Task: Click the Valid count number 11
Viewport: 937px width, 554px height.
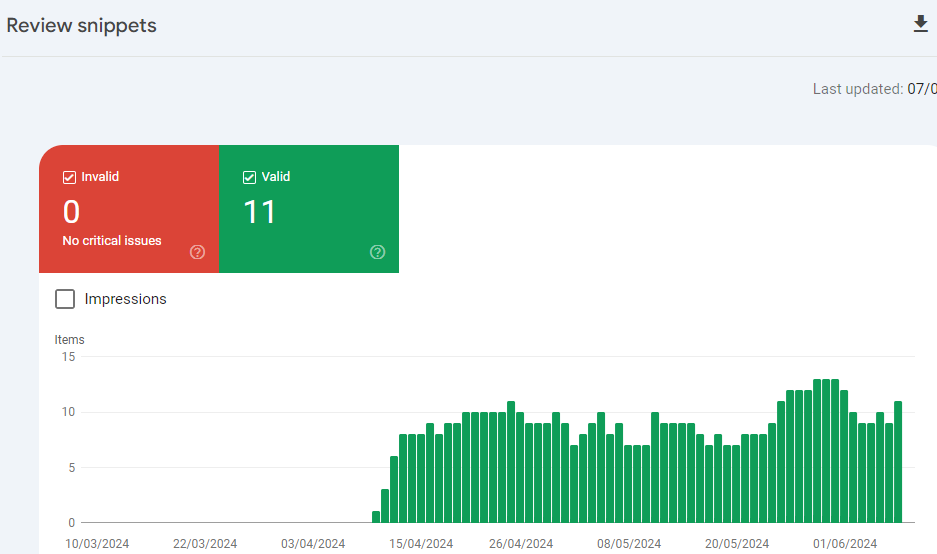Action: click(260, 212)
